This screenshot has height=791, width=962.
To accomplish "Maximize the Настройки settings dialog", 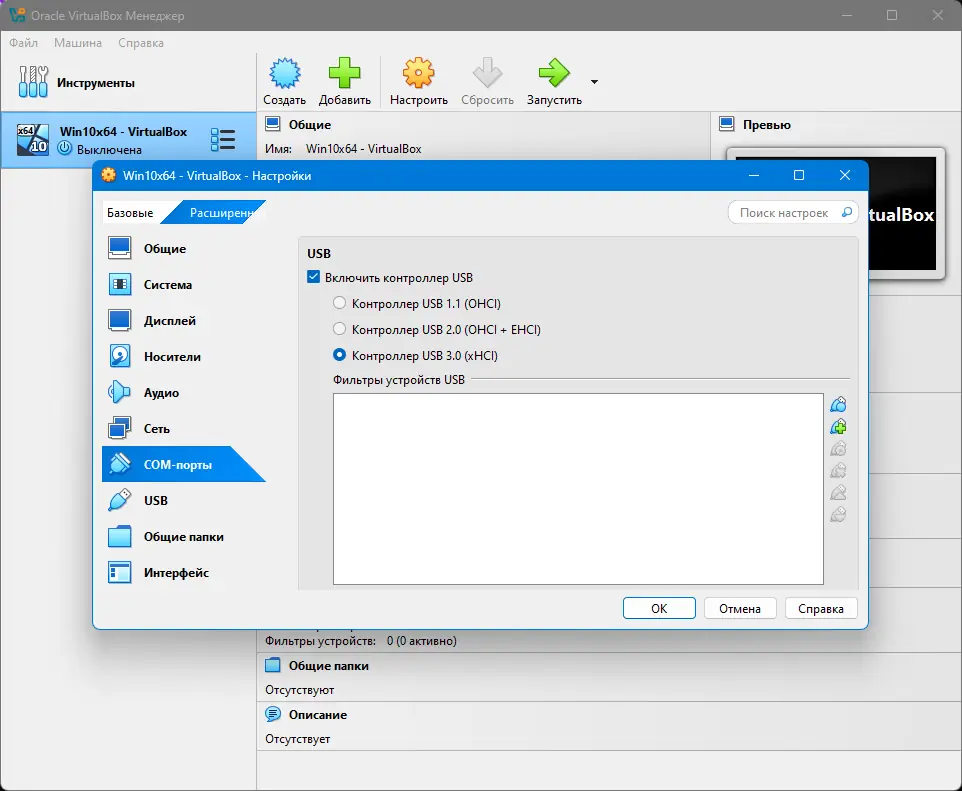I will (x=799, y=175).
